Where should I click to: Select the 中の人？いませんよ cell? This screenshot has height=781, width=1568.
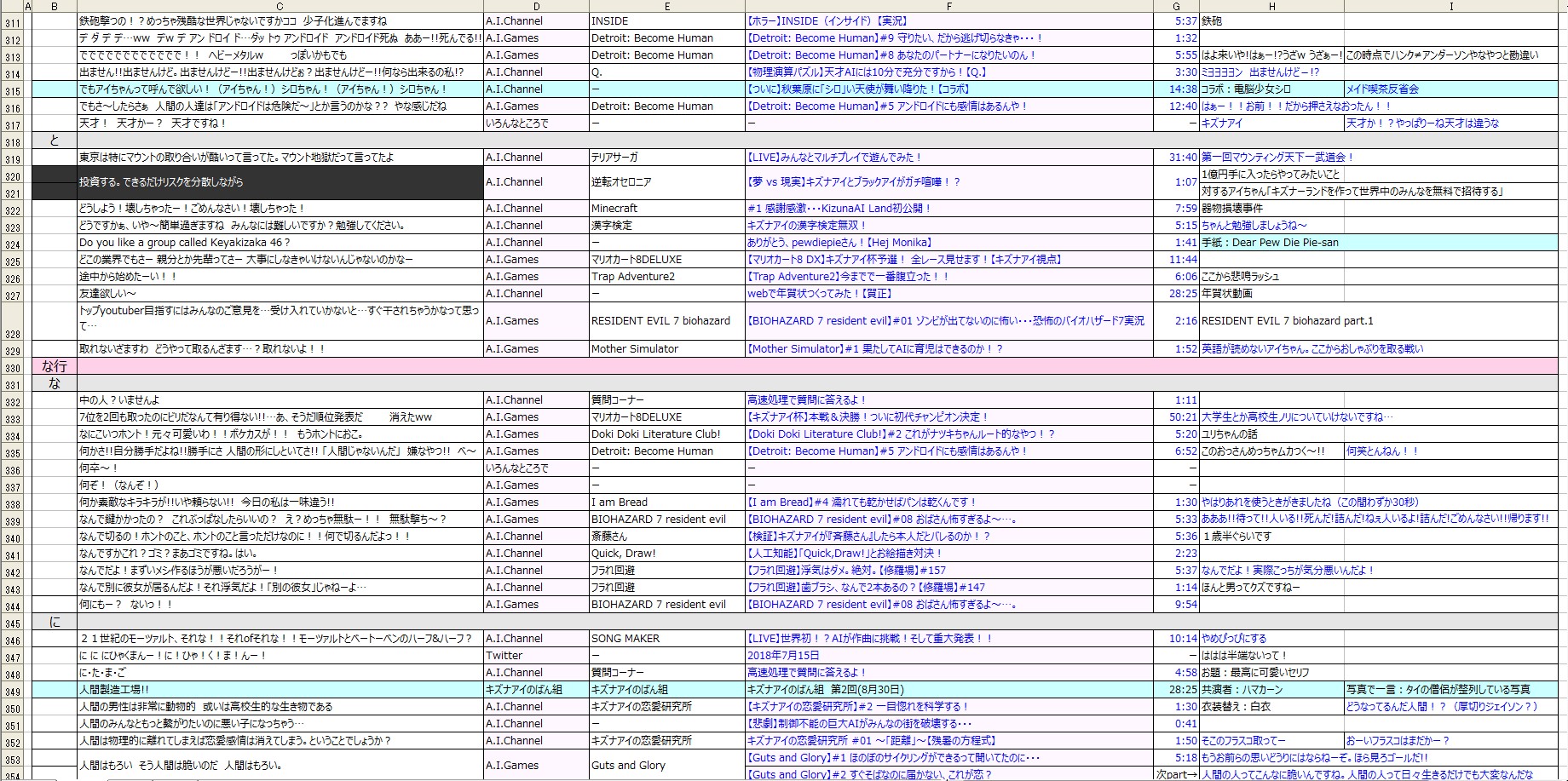[x=280, y=399]
